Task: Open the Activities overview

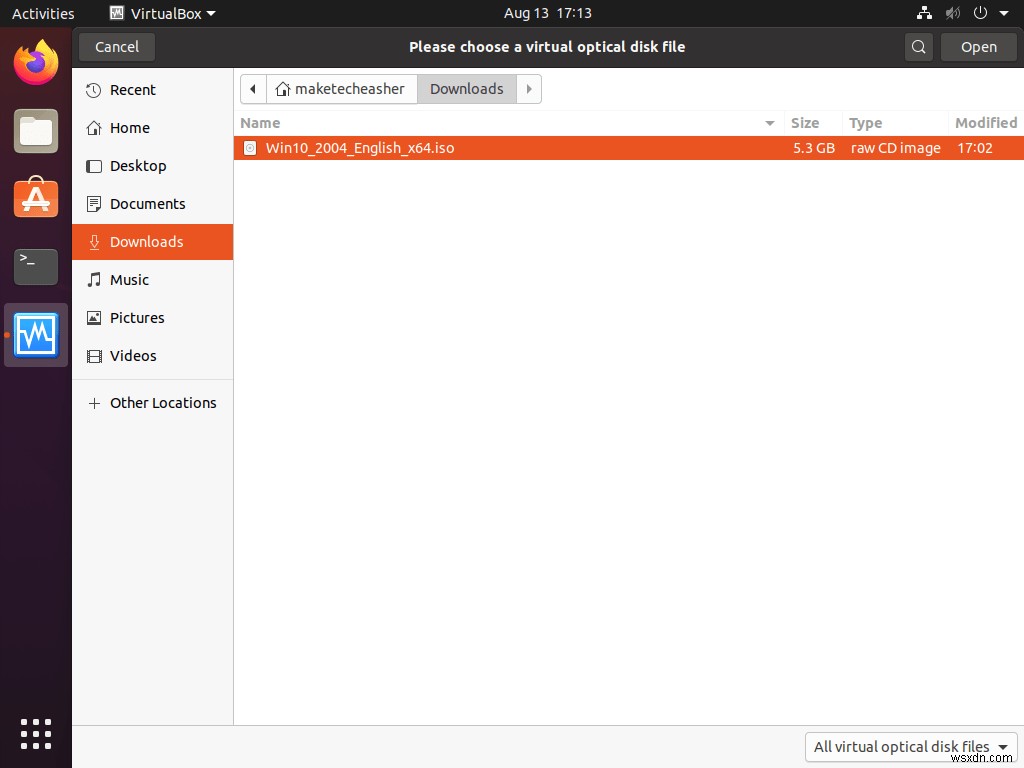Action: point(43,13)
